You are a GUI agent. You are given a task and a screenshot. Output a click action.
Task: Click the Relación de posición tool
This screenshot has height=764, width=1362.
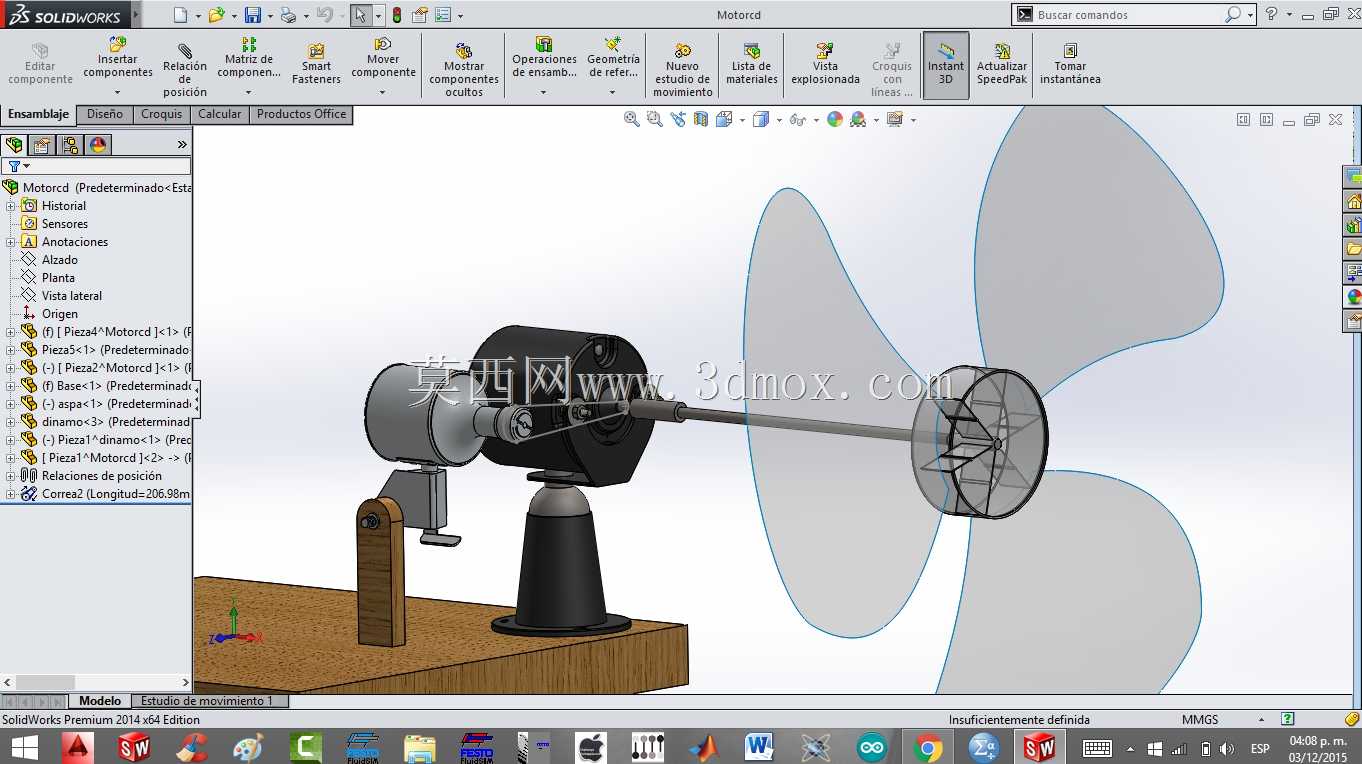[x=185, y=70]
